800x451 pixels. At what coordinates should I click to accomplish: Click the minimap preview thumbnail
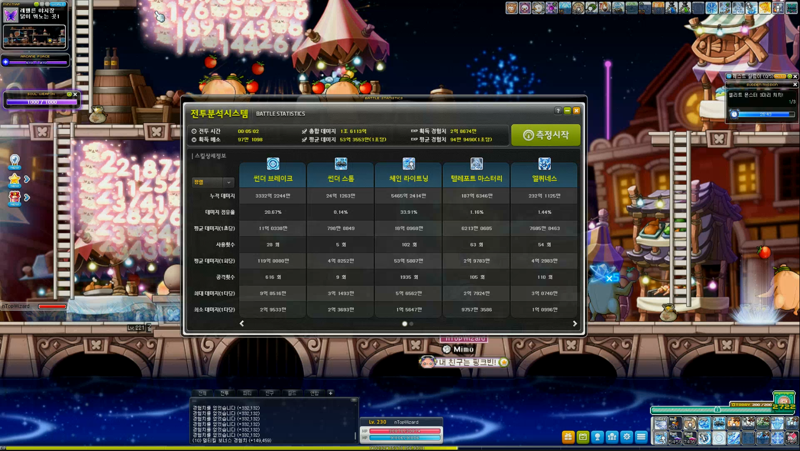click(34, 36)
